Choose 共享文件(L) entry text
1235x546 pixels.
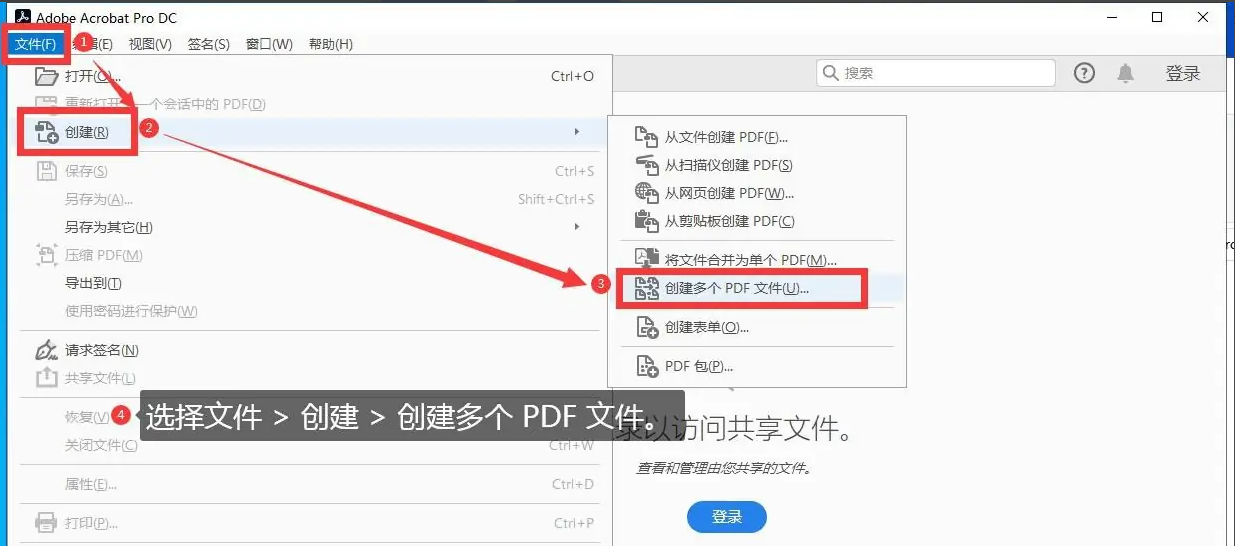click(x=100, y=378)
